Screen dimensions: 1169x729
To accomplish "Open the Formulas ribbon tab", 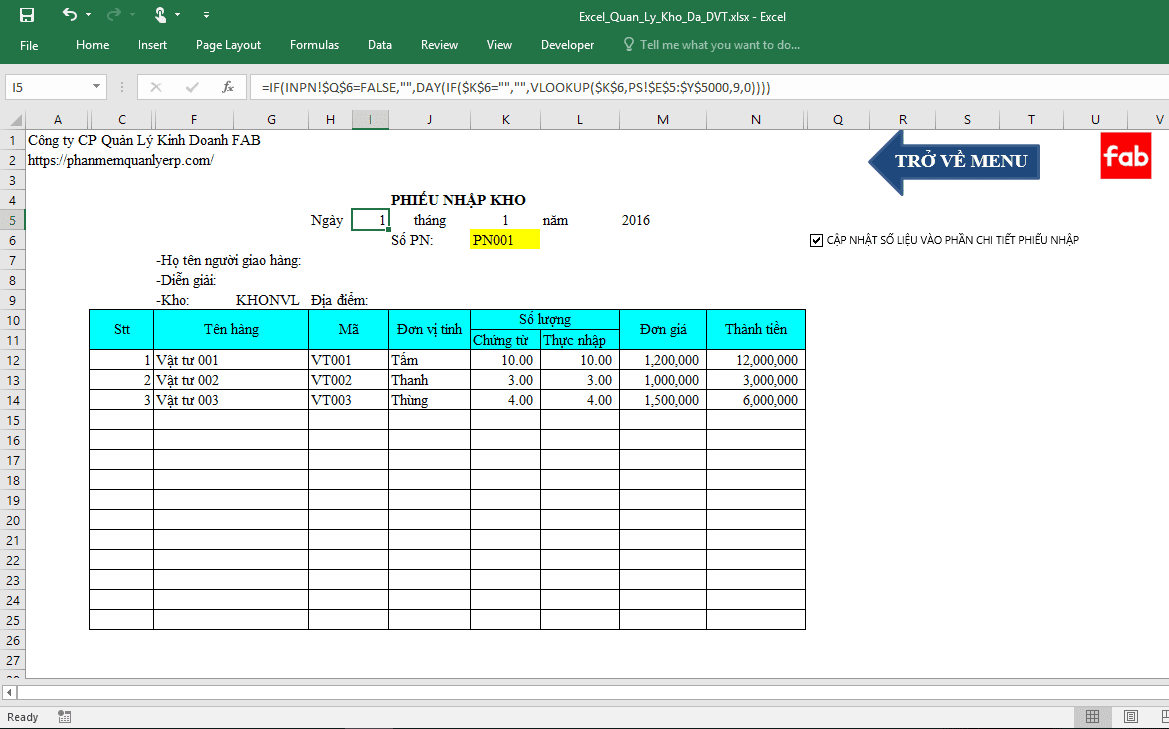I will [314, 45].
